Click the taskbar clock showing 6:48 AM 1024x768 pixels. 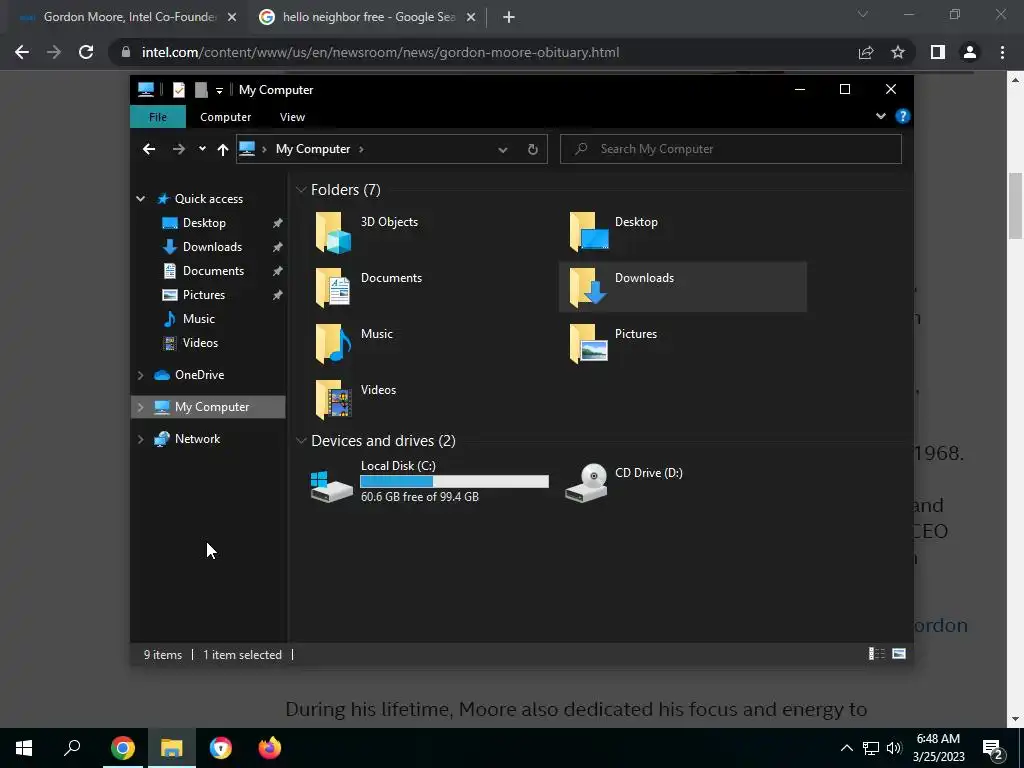click(938, 748)
